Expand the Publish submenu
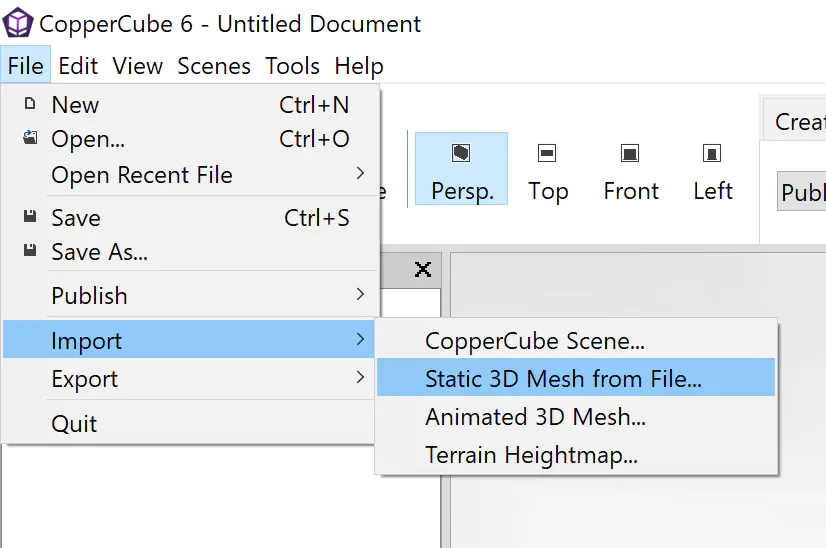 (x=191, y=295)
